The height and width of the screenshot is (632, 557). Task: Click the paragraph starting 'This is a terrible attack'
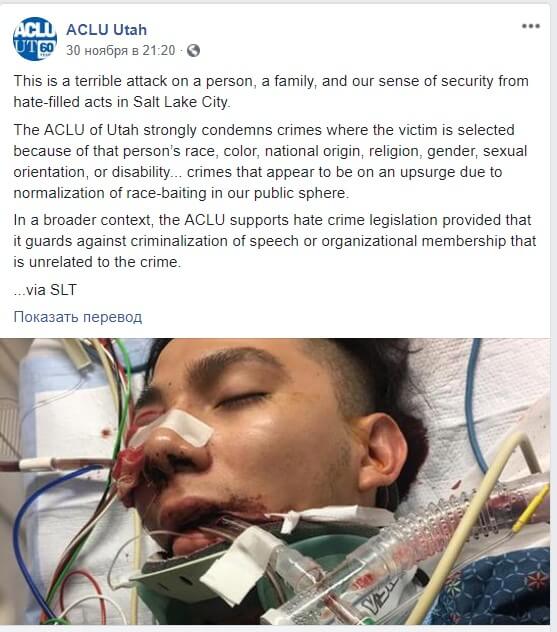click(x=271, y=91)
